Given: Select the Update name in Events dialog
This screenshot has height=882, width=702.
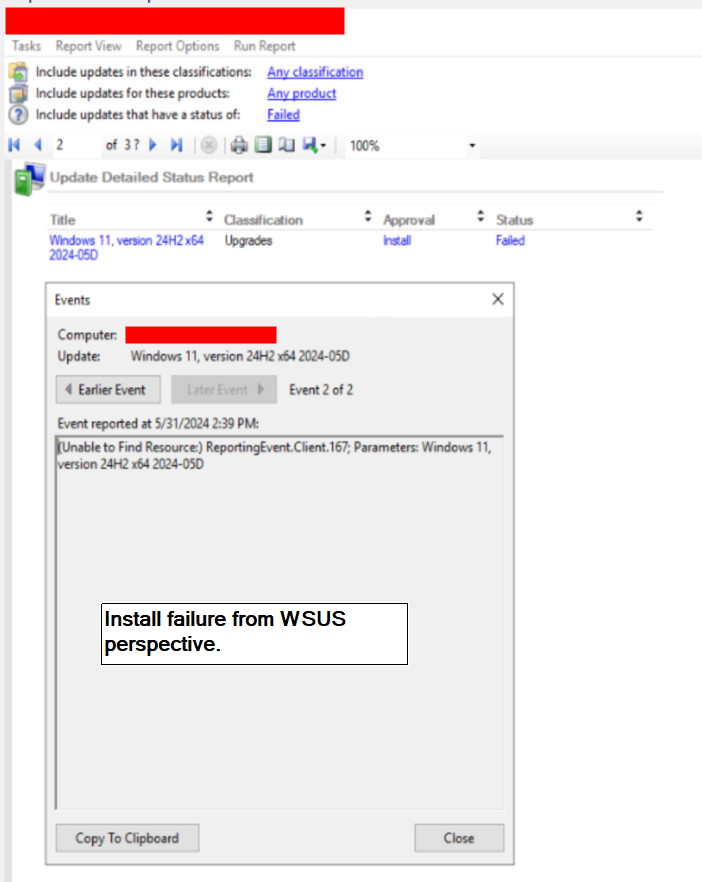Looking at the screenshot, I should tap(240, 357).
